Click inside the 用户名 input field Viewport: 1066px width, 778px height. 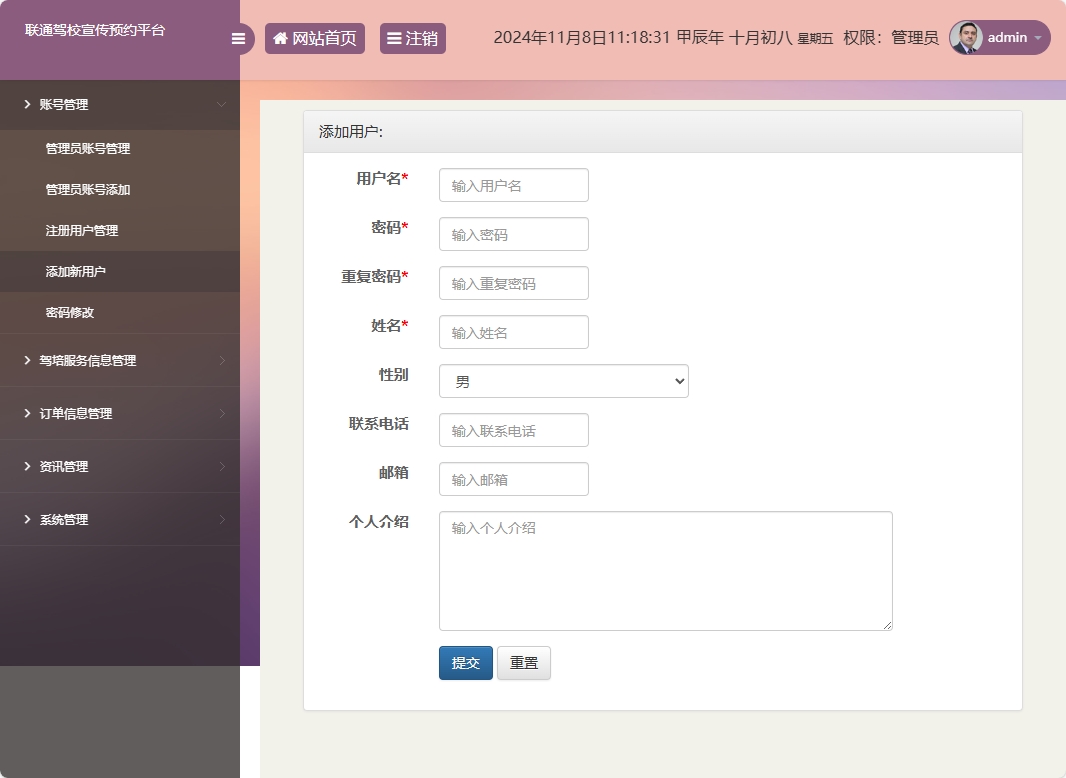(x=513, y=185)
